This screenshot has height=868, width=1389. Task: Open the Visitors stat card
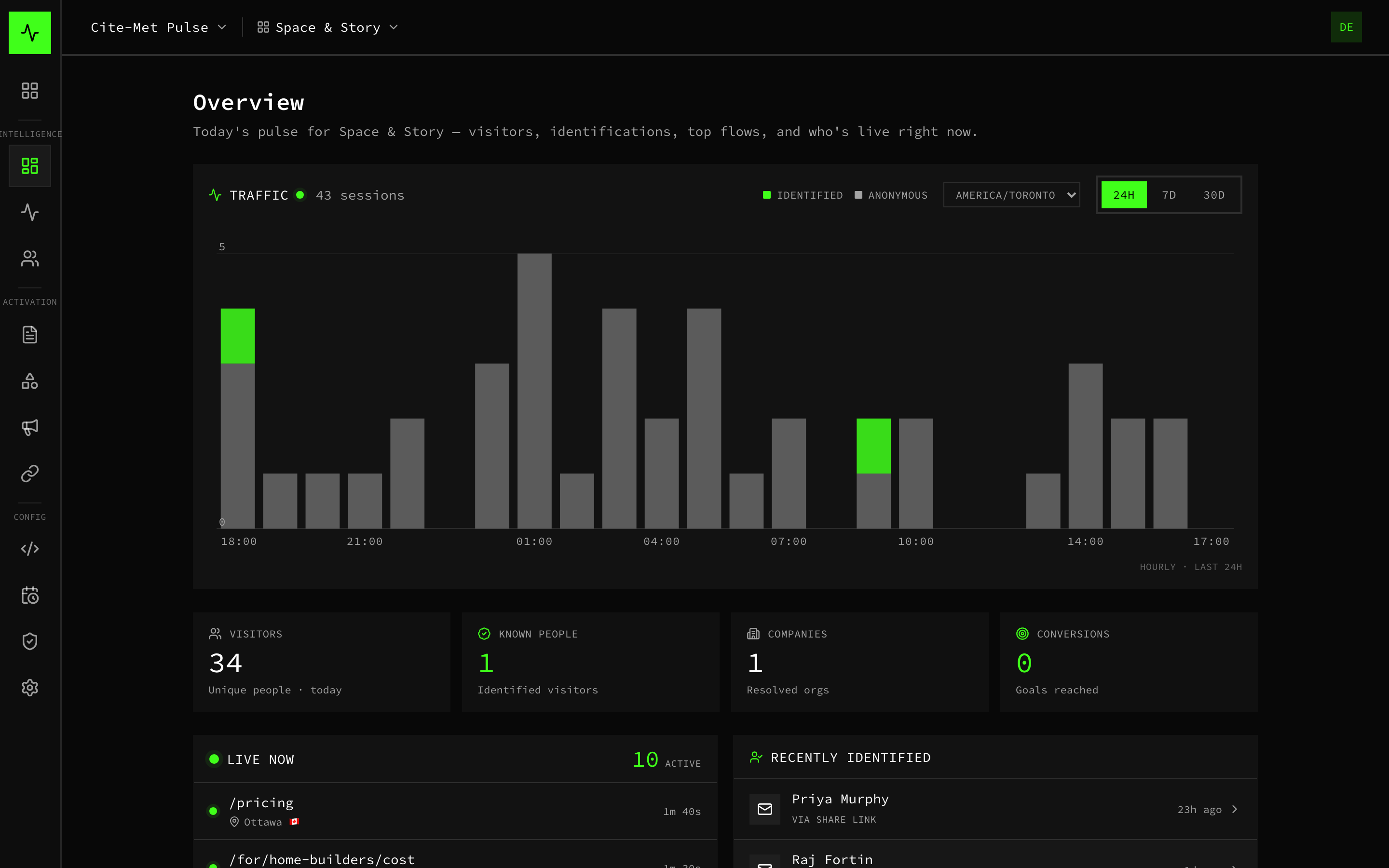pos(321,662)
